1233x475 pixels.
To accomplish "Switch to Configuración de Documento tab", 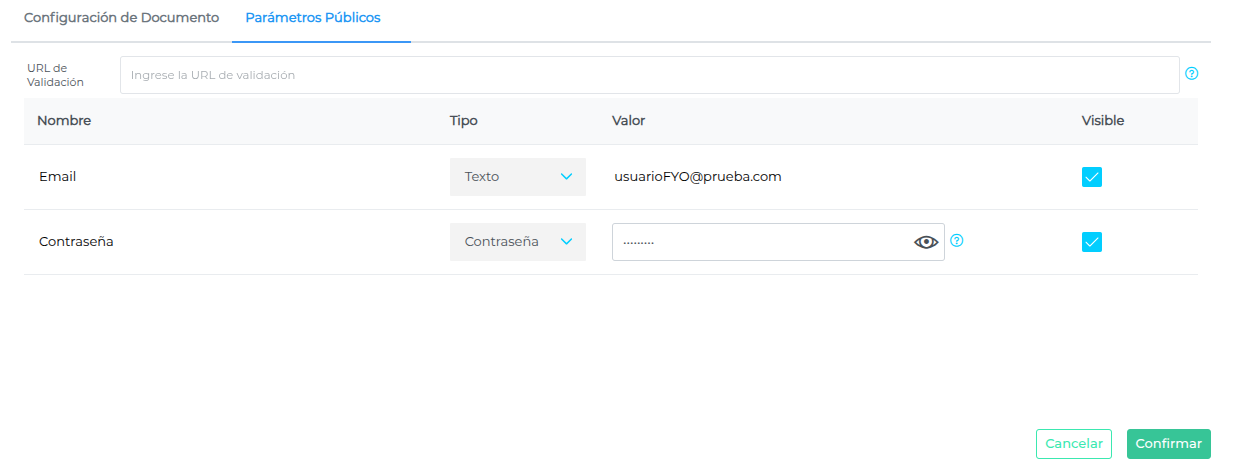I will tap(121, 18).
